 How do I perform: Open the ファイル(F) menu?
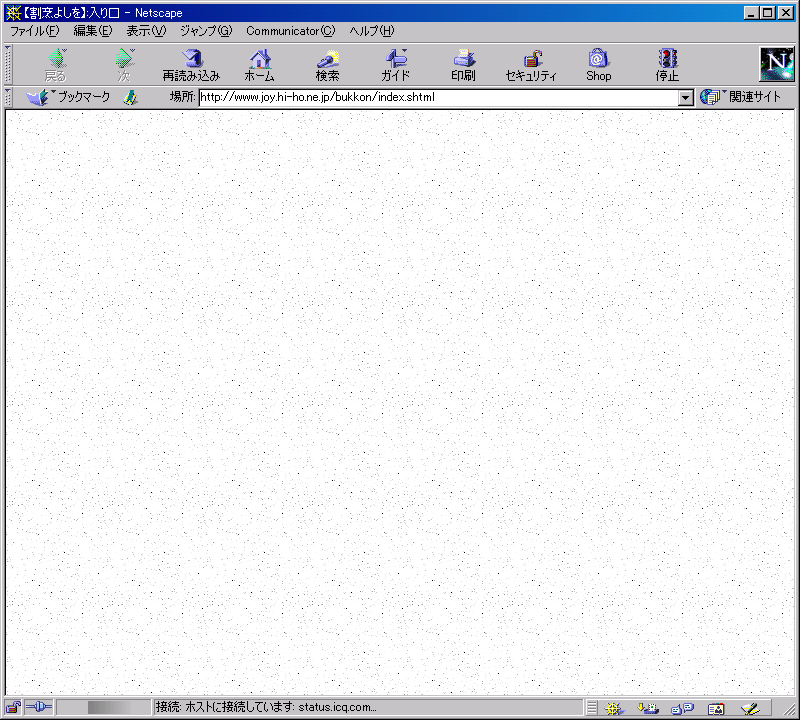(x=35, y=31)
